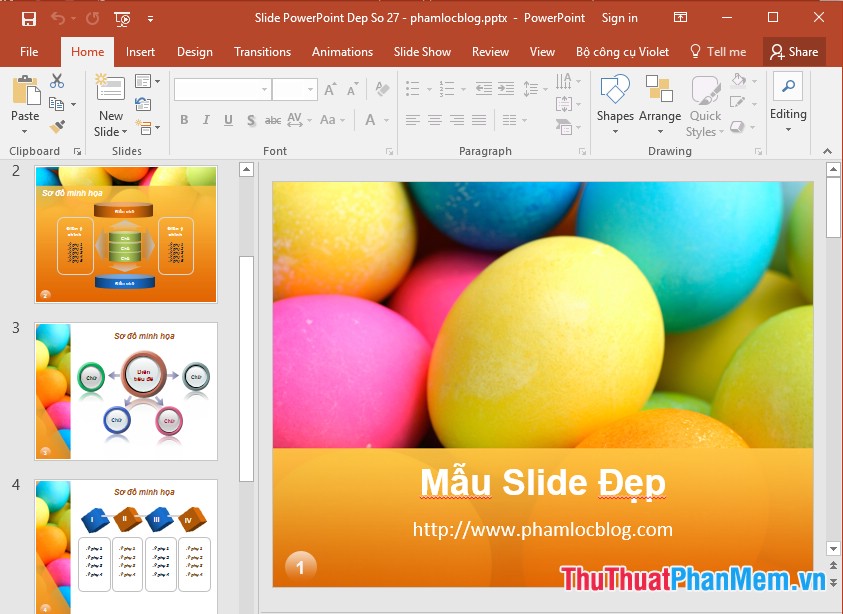Open the Font Color picker

tap(384, 120)
